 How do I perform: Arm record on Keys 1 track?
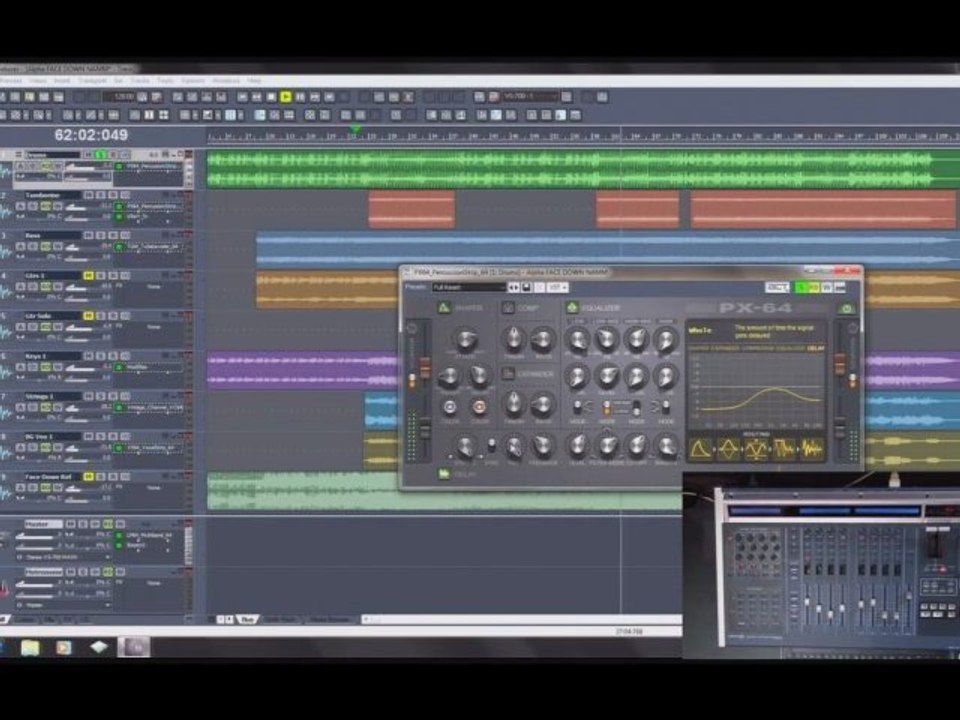[x=113, y=356]
